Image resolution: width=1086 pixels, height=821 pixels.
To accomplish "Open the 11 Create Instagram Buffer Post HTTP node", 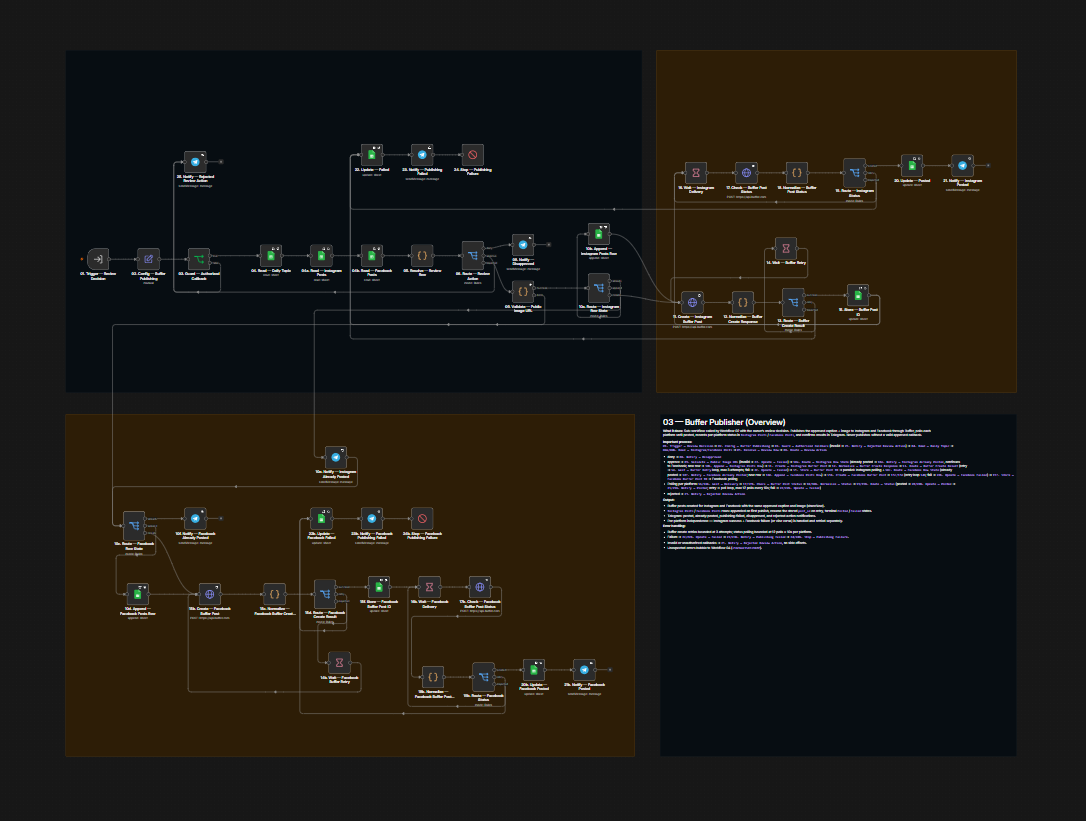I will [x=692, y=303].
